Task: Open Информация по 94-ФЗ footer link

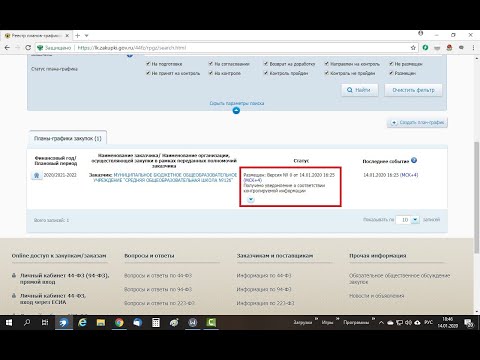Action: tap(264, 289)
